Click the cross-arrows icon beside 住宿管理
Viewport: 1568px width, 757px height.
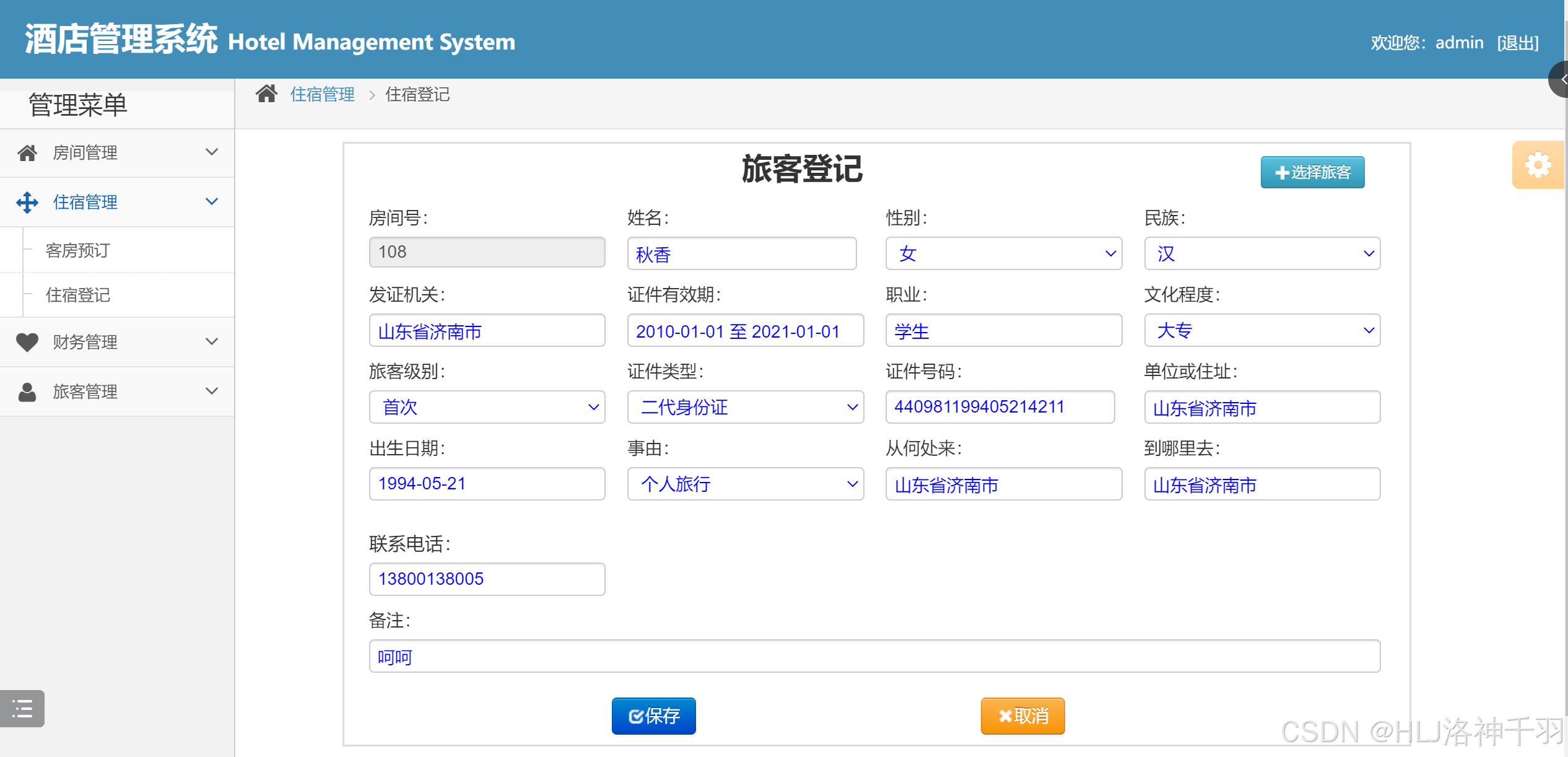pos(27,203)
